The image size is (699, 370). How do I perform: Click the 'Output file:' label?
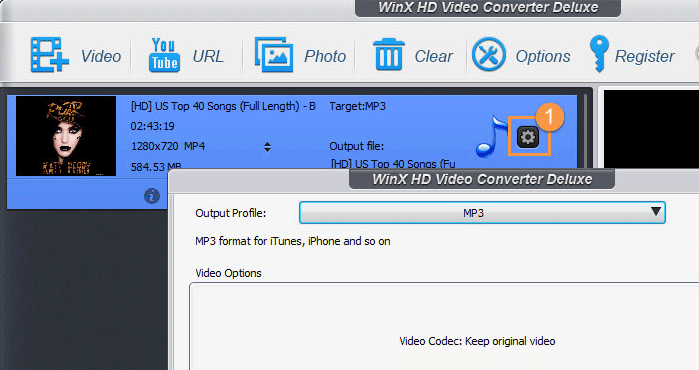pos(356,146)
